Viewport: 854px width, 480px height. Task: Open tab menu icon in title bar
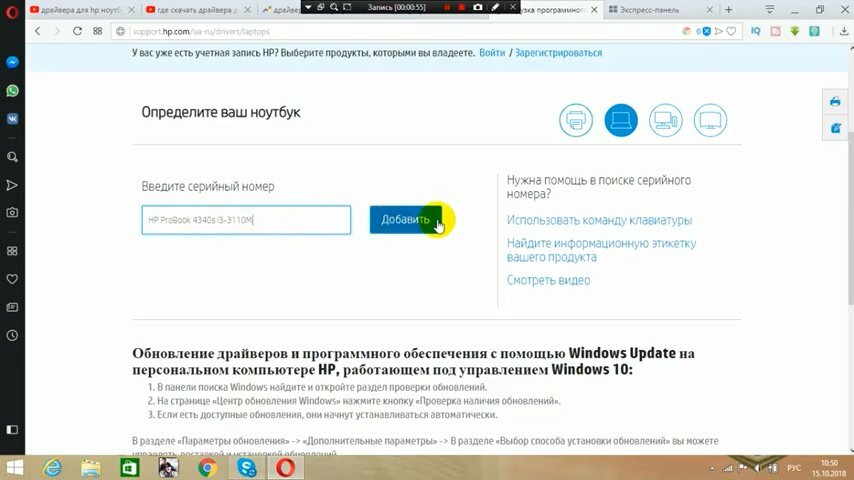click(770, 9)
